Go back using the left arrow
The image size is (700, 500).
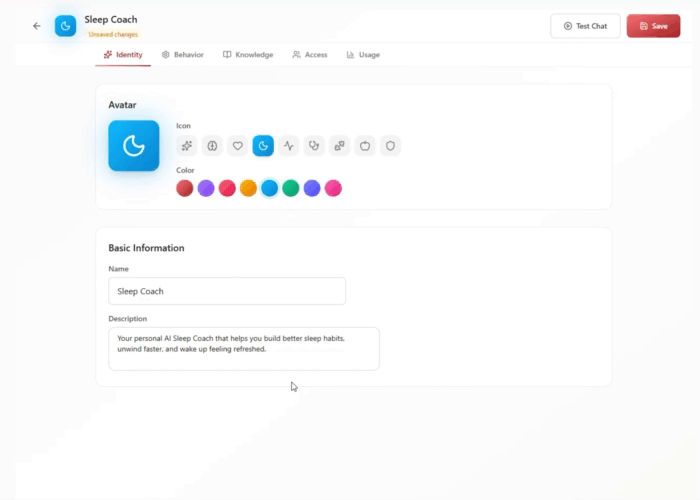point(37,26)
